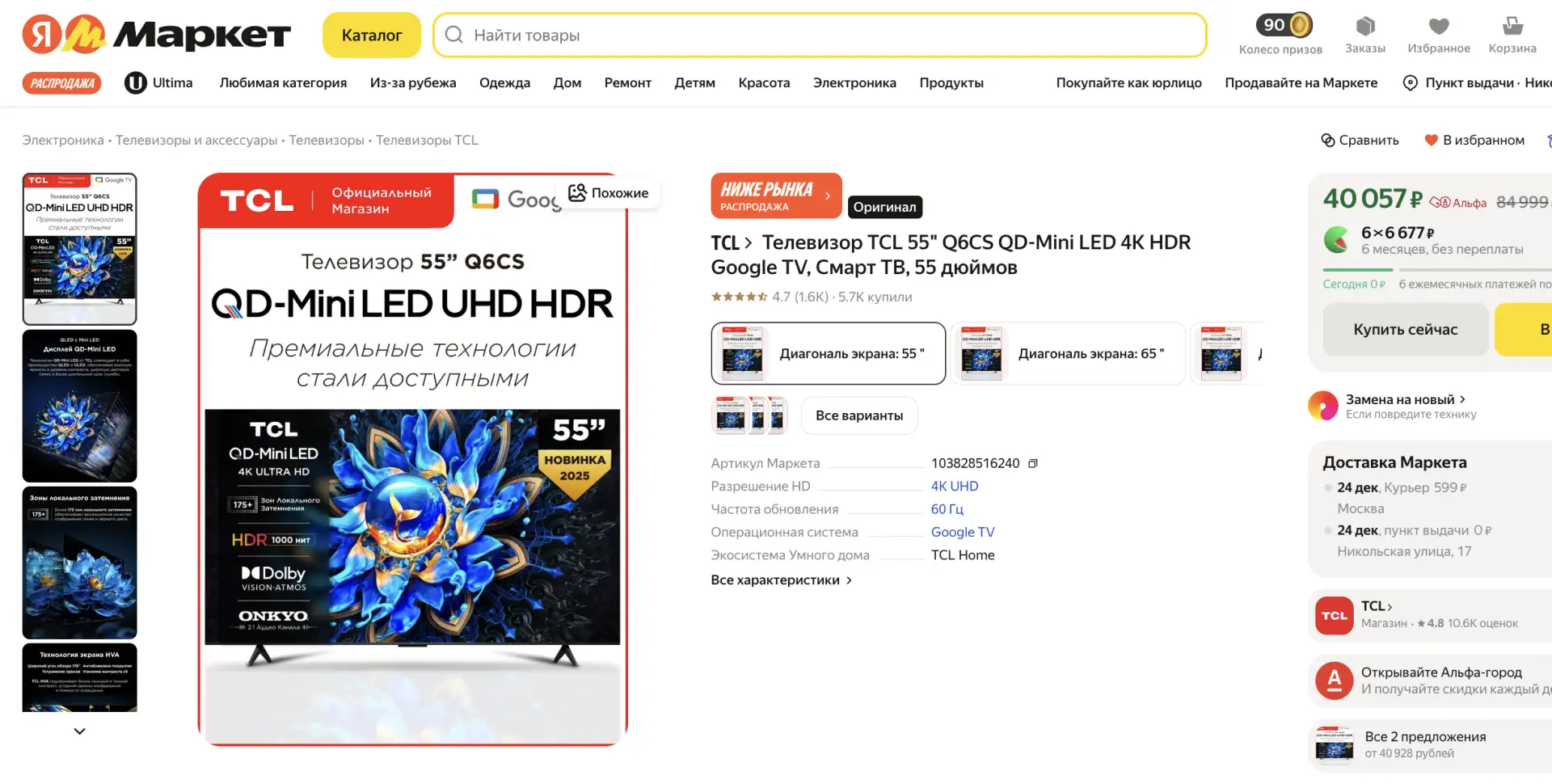The image size is (1552, 784).
Task: Click the rating stars of the product
Action: (x=739, y=297)
